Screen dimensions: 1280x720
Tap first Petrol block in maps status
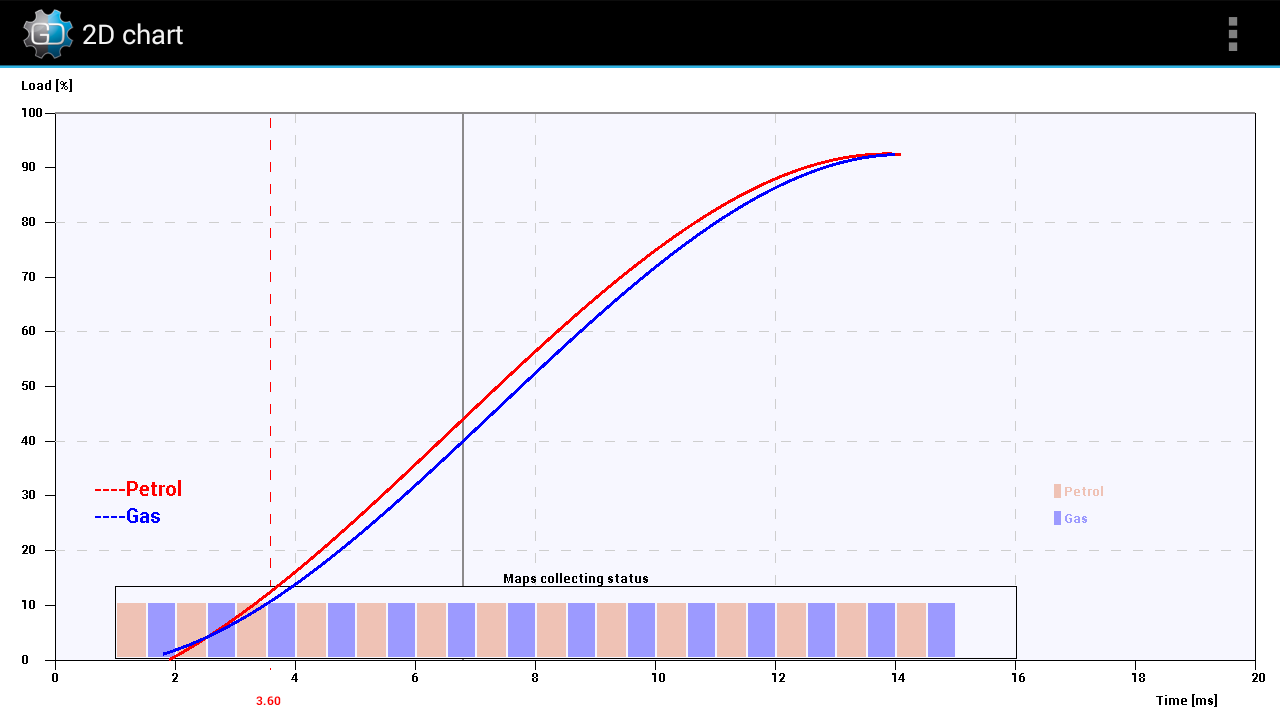(131, 630)
